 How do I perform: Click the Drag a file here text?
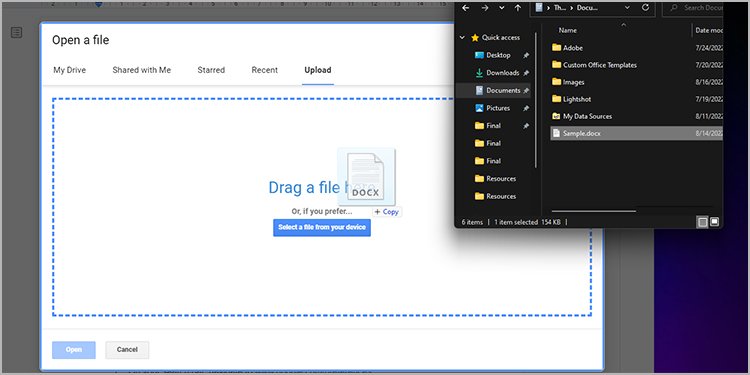(322, 187)
